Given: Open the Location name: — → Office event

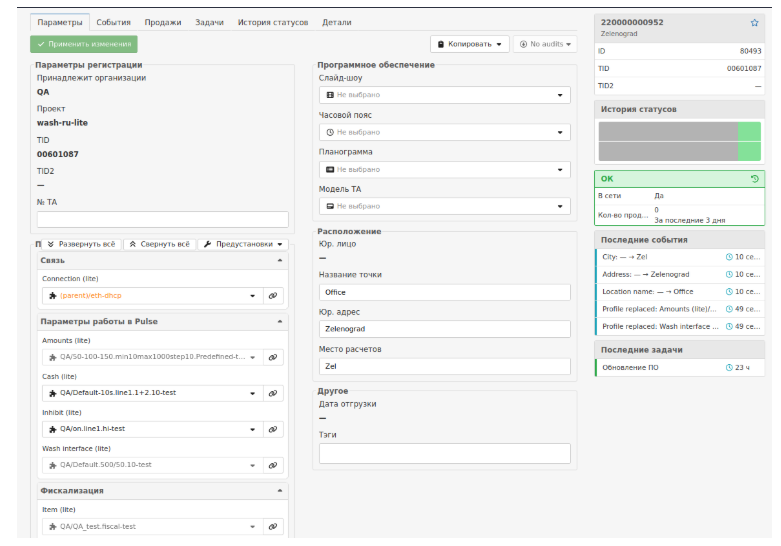Looking at the screenshot, I should coord(680,291).
